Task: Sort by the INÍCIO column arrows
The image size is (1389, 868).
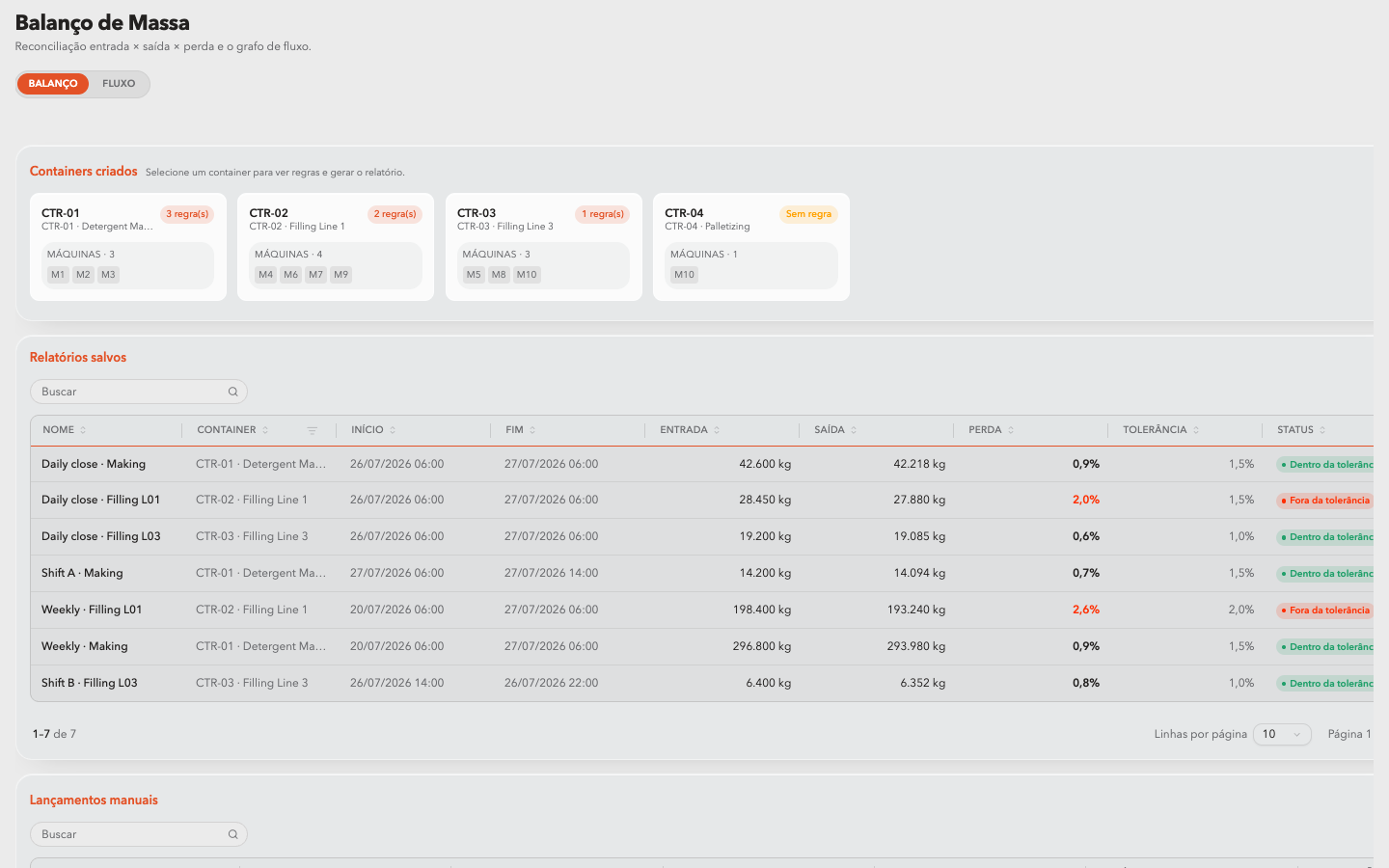Action: [393, 430]
